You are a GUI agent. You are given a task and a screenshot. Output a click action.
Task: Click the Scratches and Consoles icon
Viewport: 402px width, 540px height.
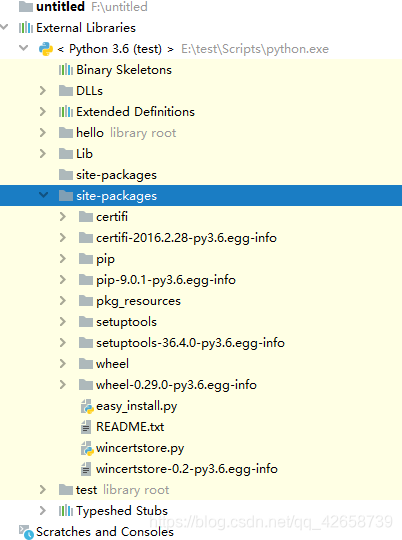coord(26,532)
